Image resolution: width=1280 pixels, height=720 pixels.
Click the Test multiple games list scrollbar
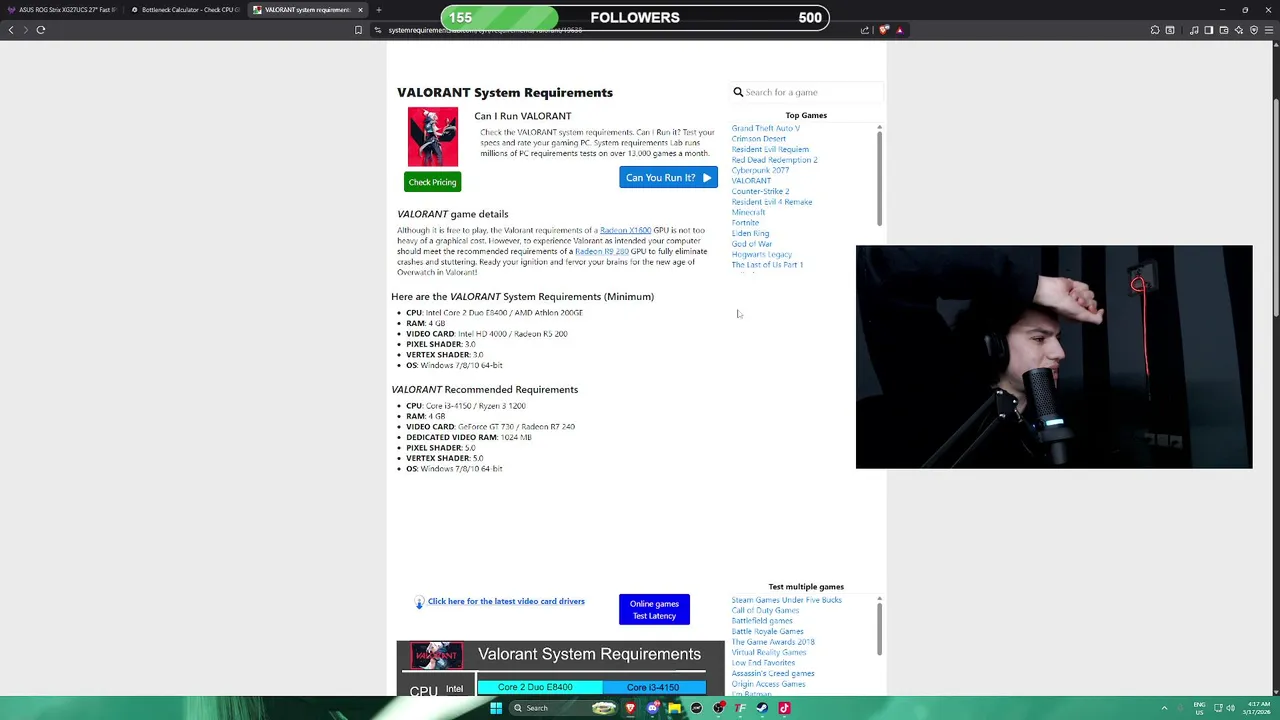pos(879,627)
